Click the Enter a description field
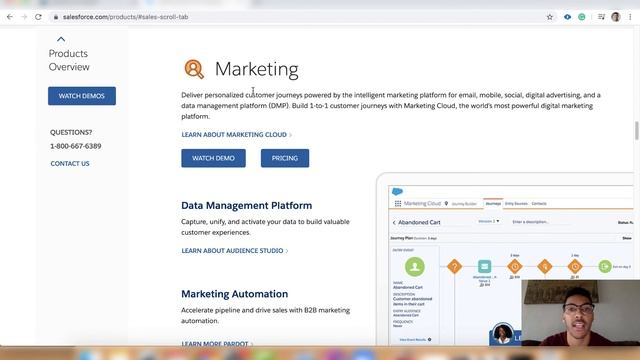640x360 pixels. (531, 222)
